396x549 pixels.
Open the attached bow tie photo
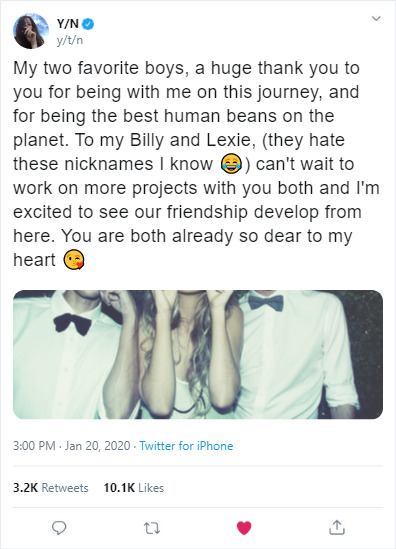198,354
